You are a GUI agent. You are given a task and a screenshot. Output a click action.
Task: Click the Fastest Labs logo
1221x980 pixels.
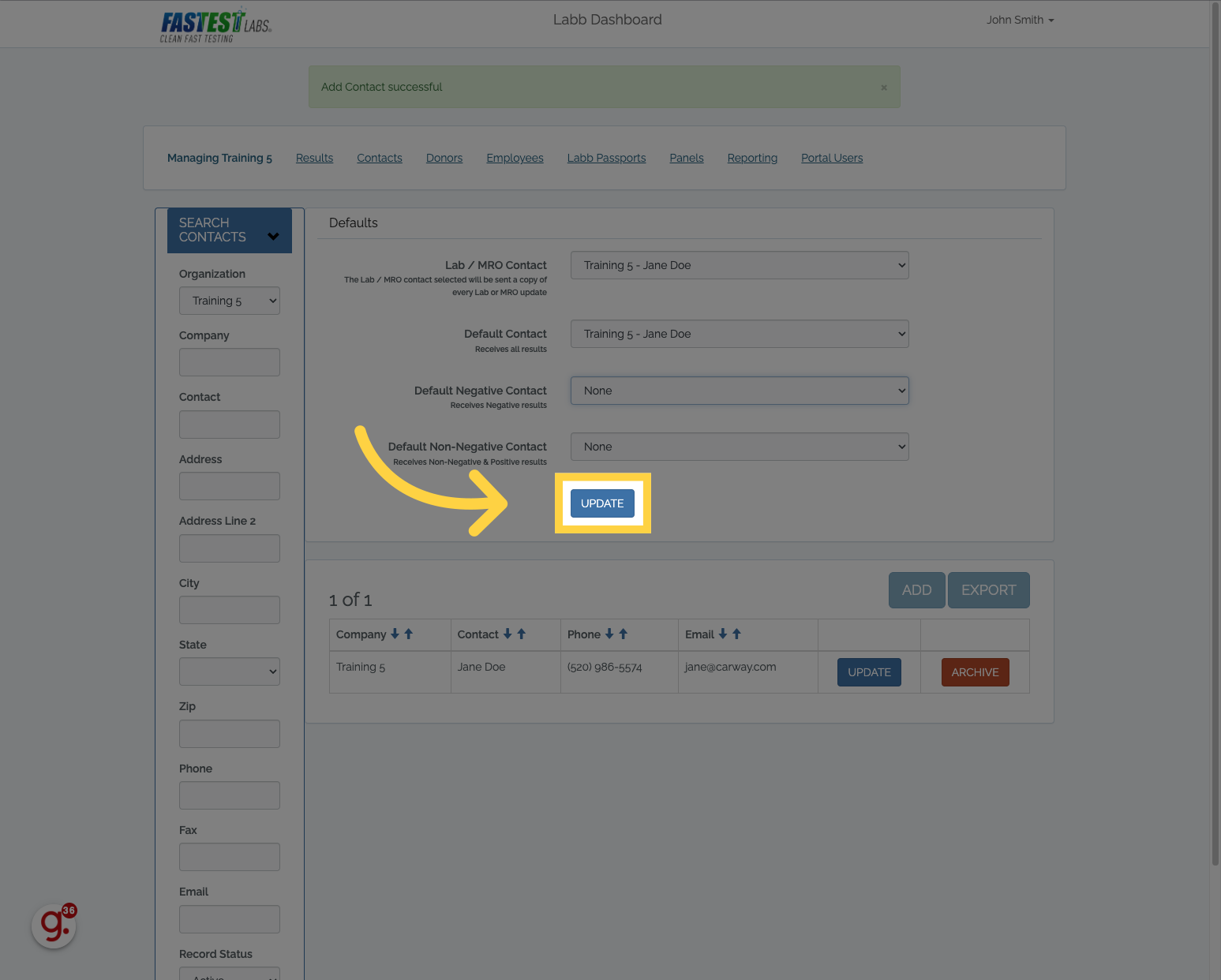pos(215,25)
